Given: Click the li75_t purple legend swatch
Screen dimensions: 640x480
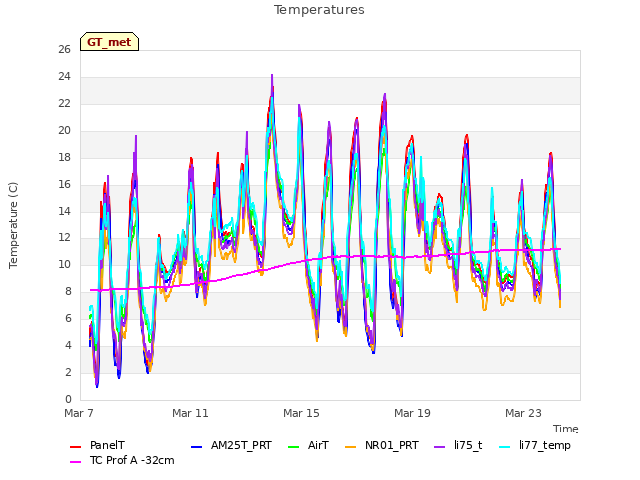Looking at the screenshot, I should click(x=440, y=447).
